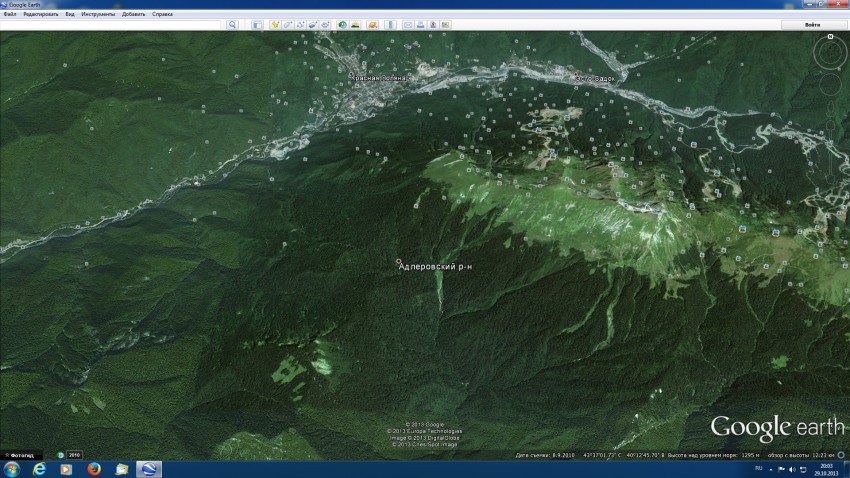Click the search magnifier button
This screenshot has width=850, height=478.
coord(232,24)
